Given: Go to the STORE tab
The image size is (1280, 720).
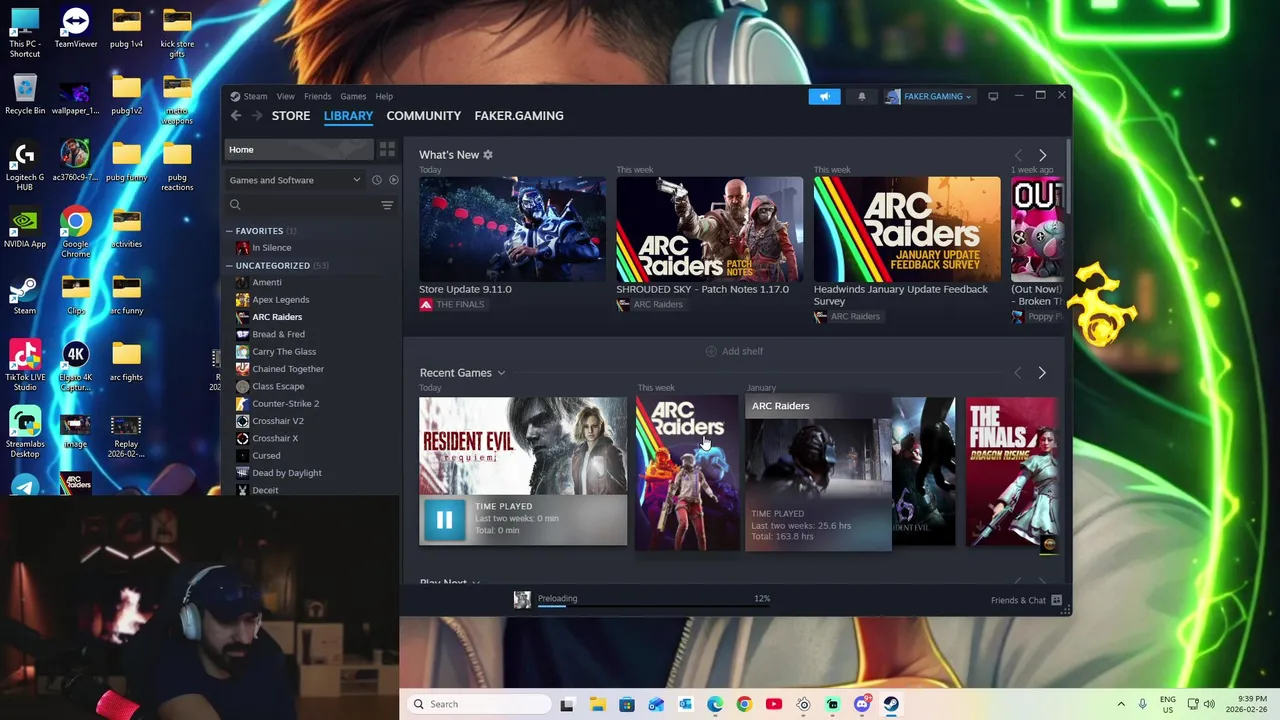Looking at the screenshot, I should [291, 116].
